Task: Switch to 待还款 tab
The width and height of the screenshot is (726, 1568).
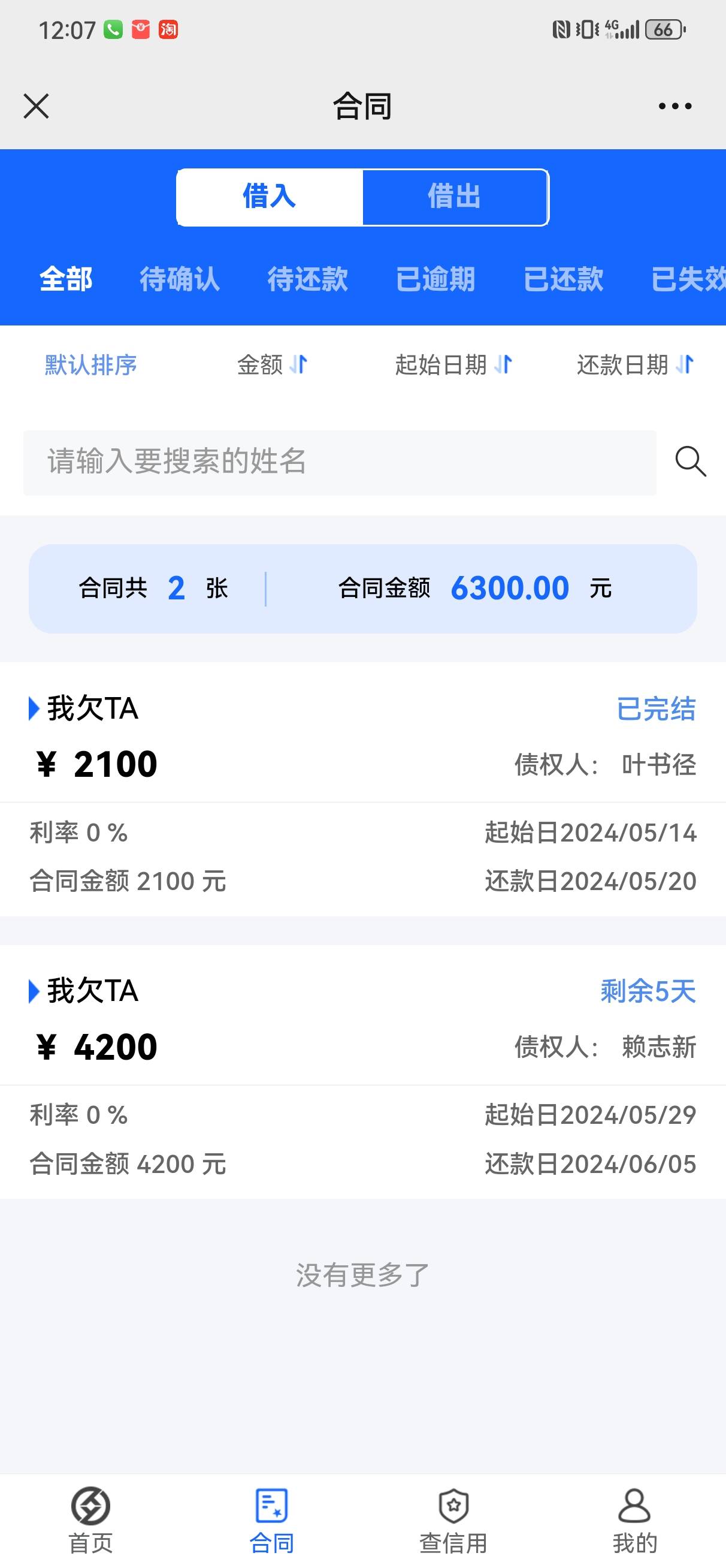Action: coord(307,279)
